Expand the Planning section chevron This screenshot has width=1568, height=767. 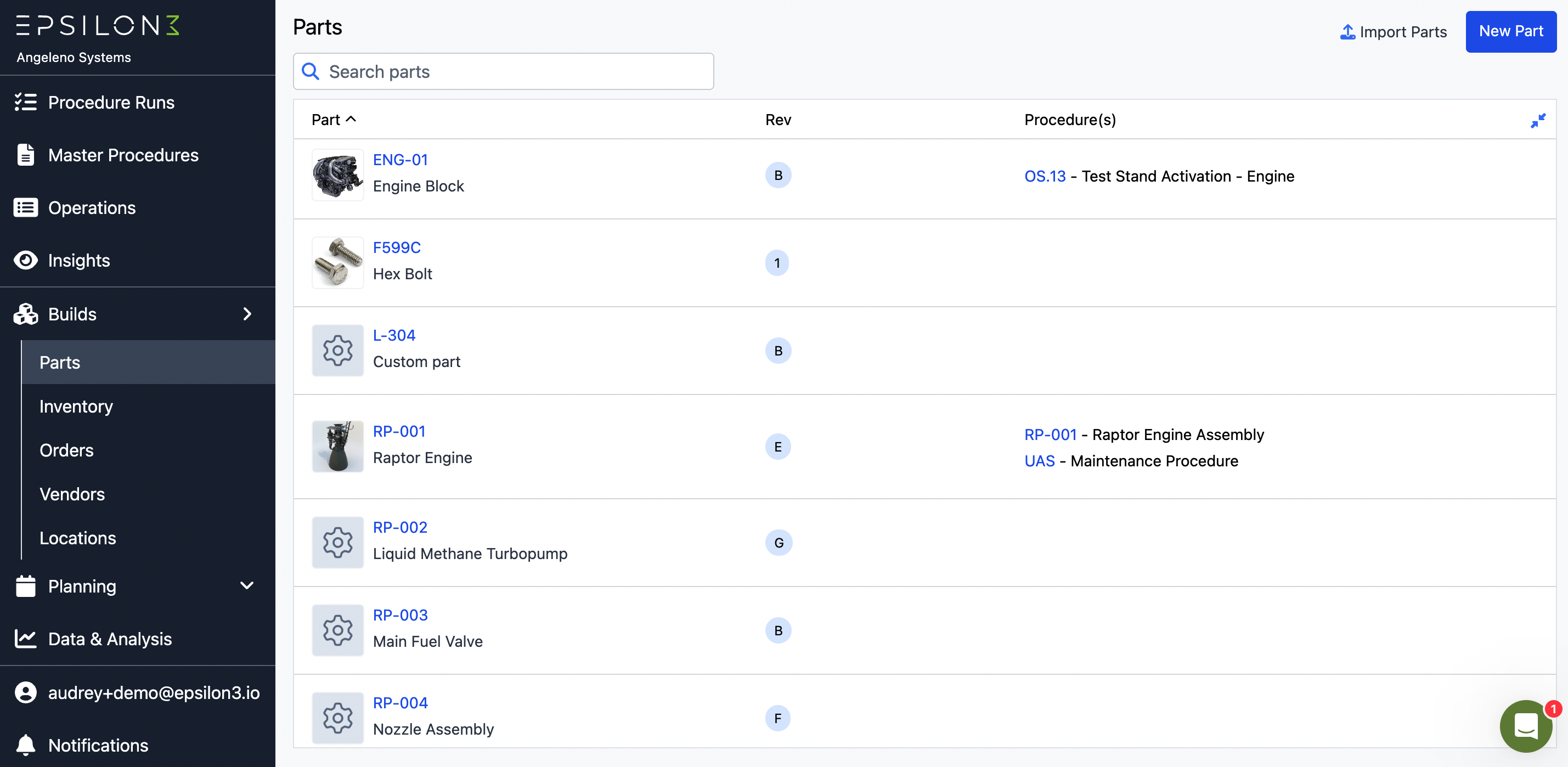click(247, 585)
